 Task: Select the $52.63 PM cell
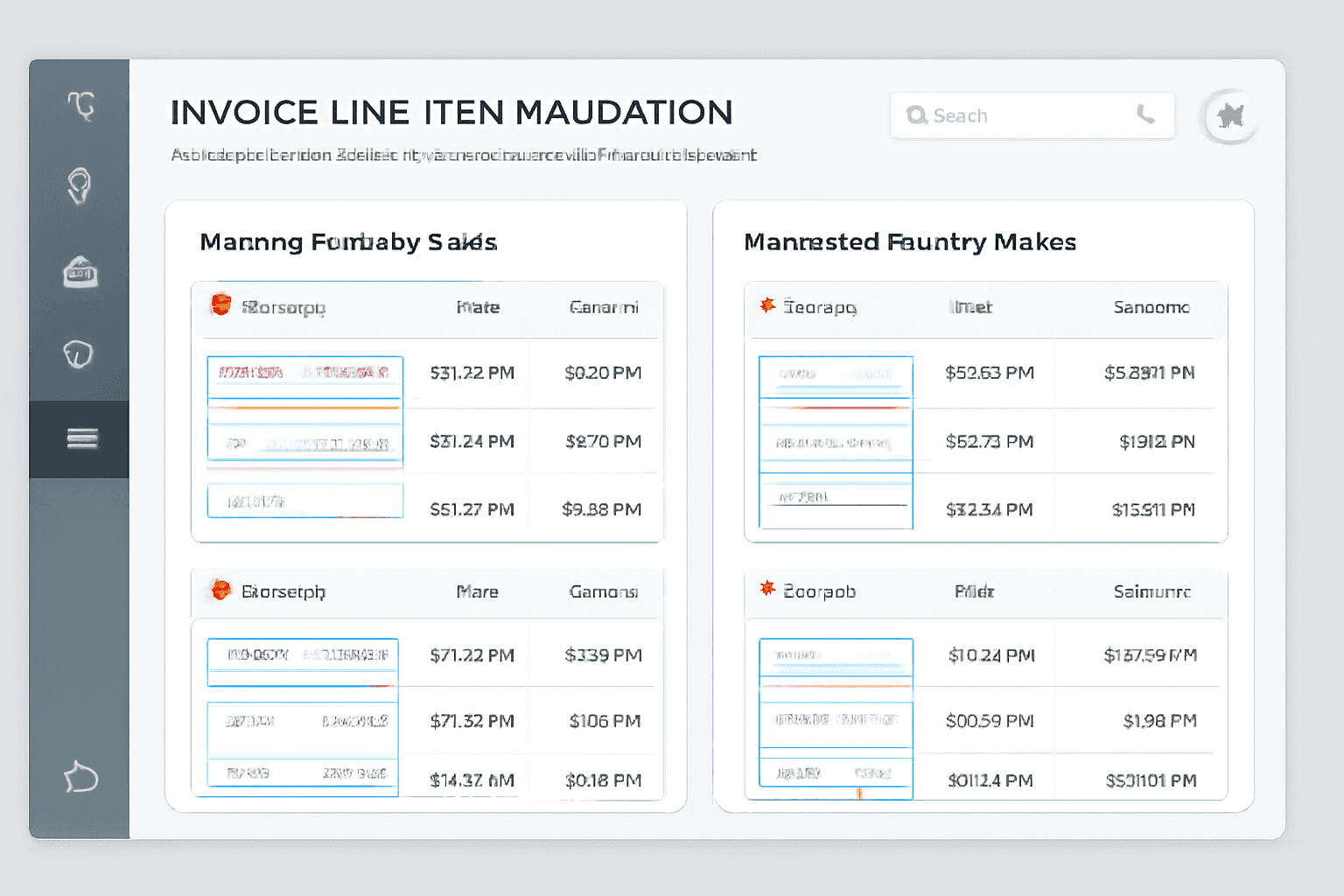[990, 373]
